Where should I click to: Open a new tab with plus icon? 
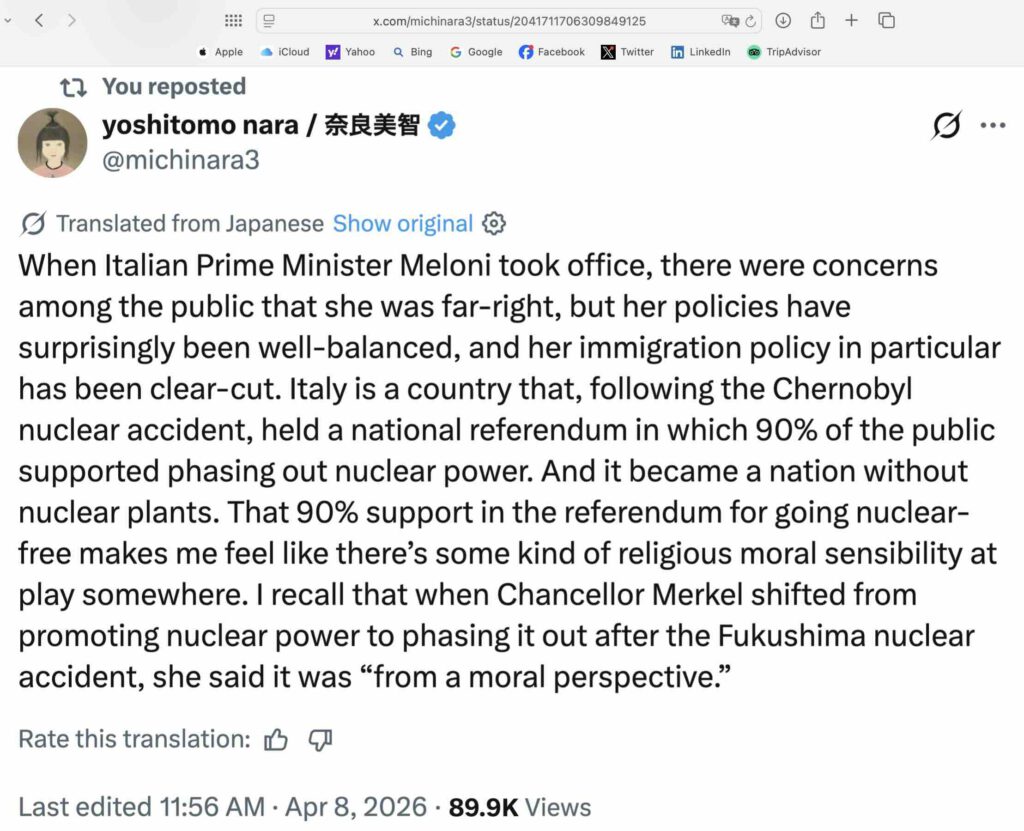tap(851, 20)
